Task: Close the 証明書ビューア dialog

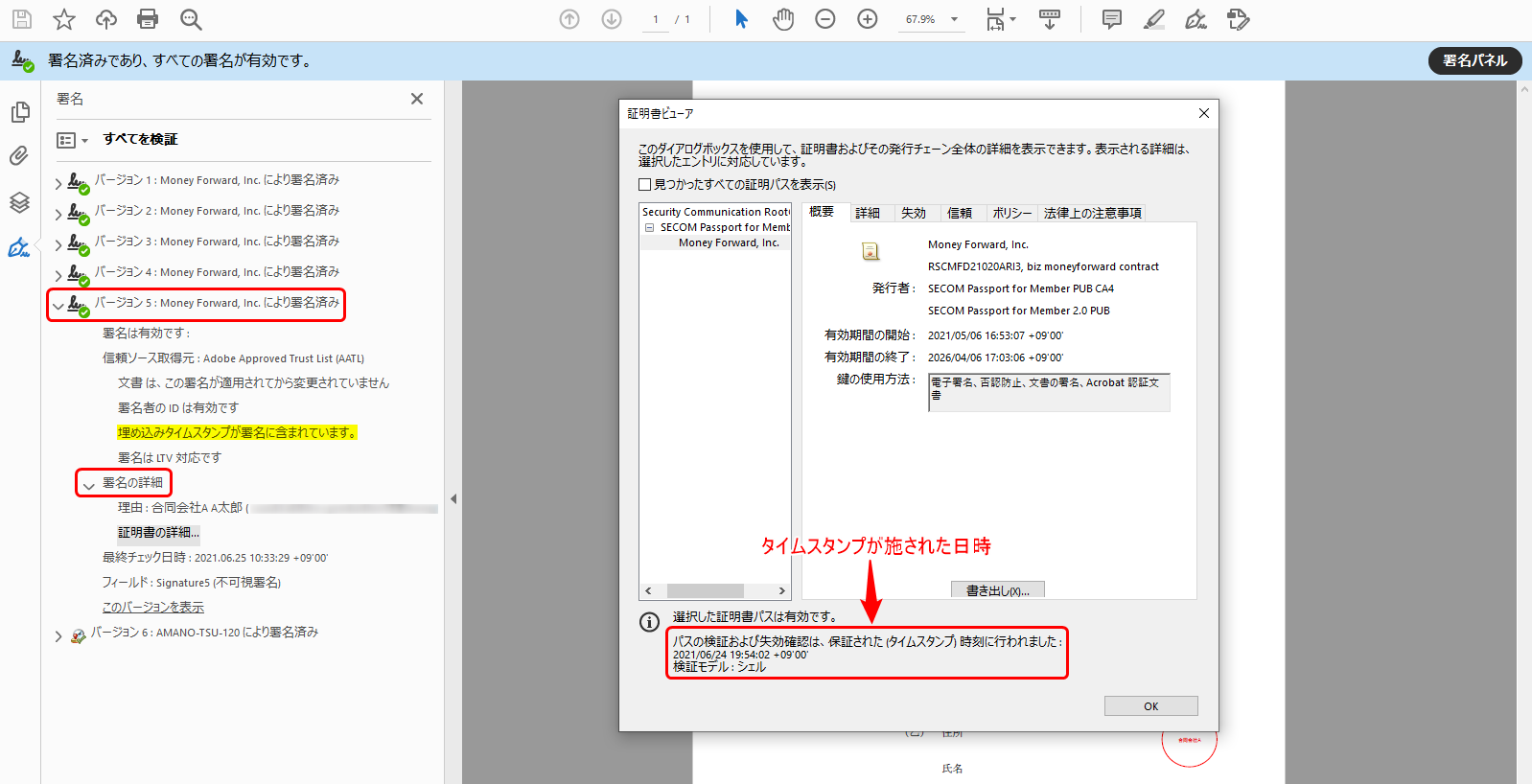Action: (1204, 113)
